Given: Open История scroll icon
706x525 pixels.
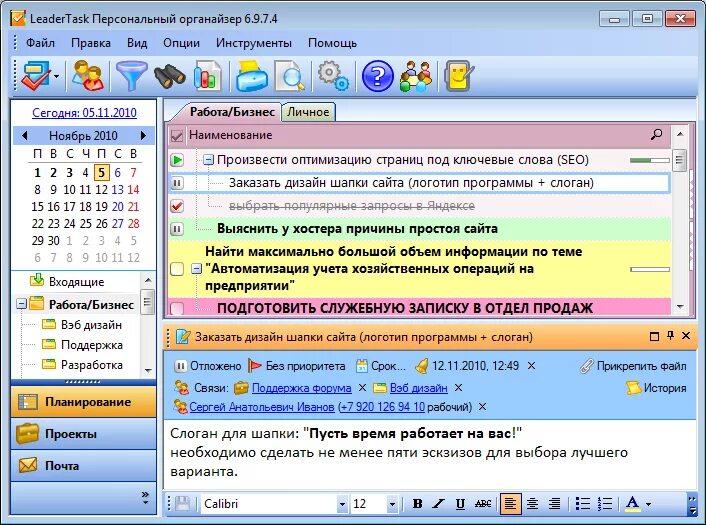Looking at the screenshot, I should (x=656, y=388).
